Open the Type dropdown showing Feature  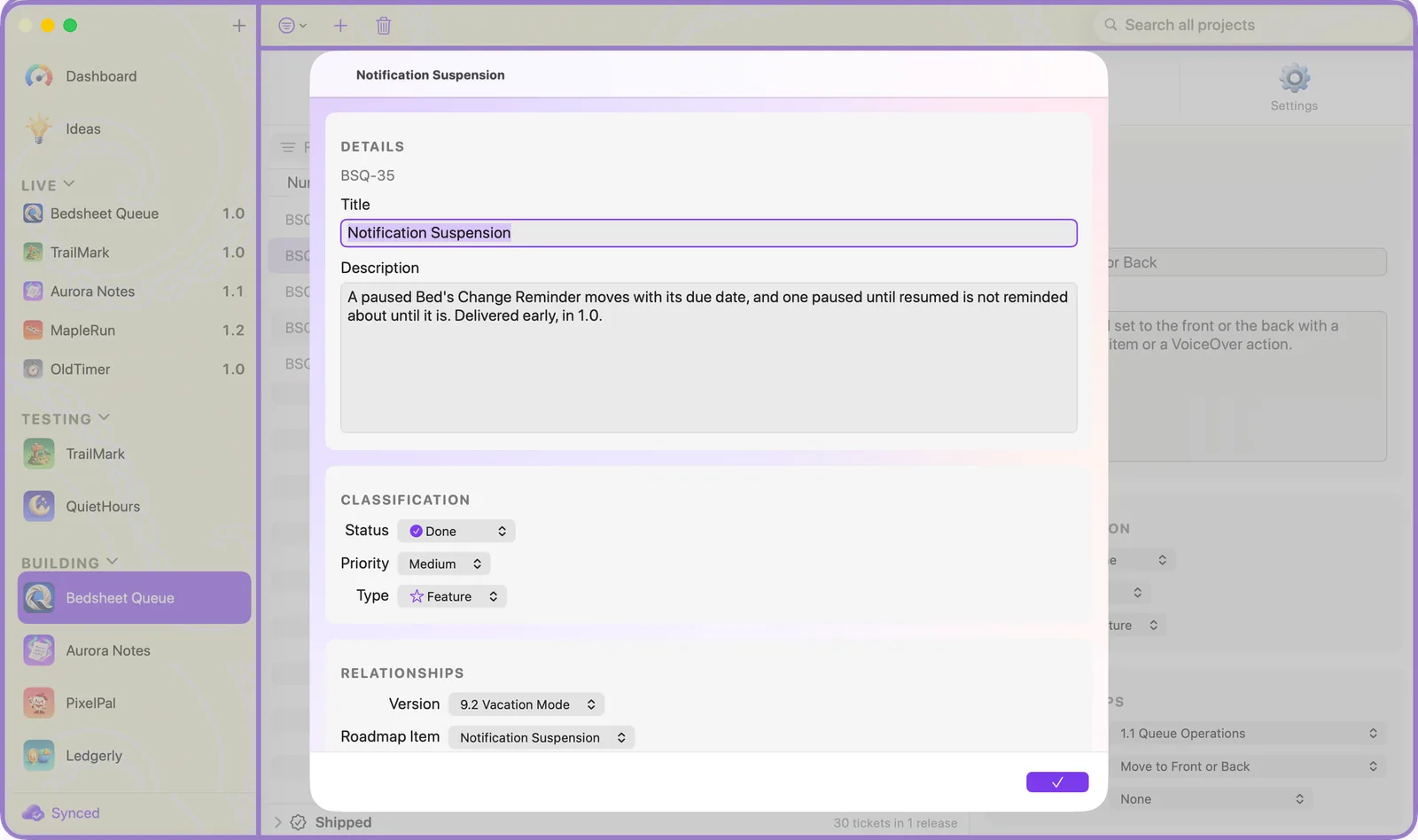point(452,596)
